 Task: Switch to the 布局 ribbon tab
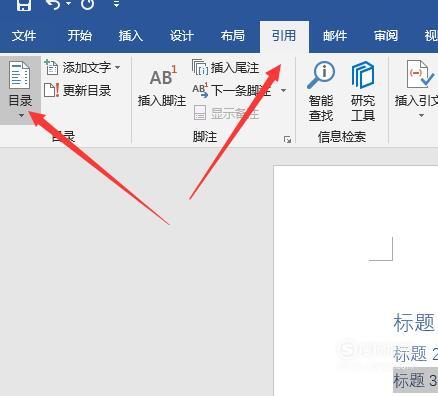pyautogui.click(x=233, y=36)
